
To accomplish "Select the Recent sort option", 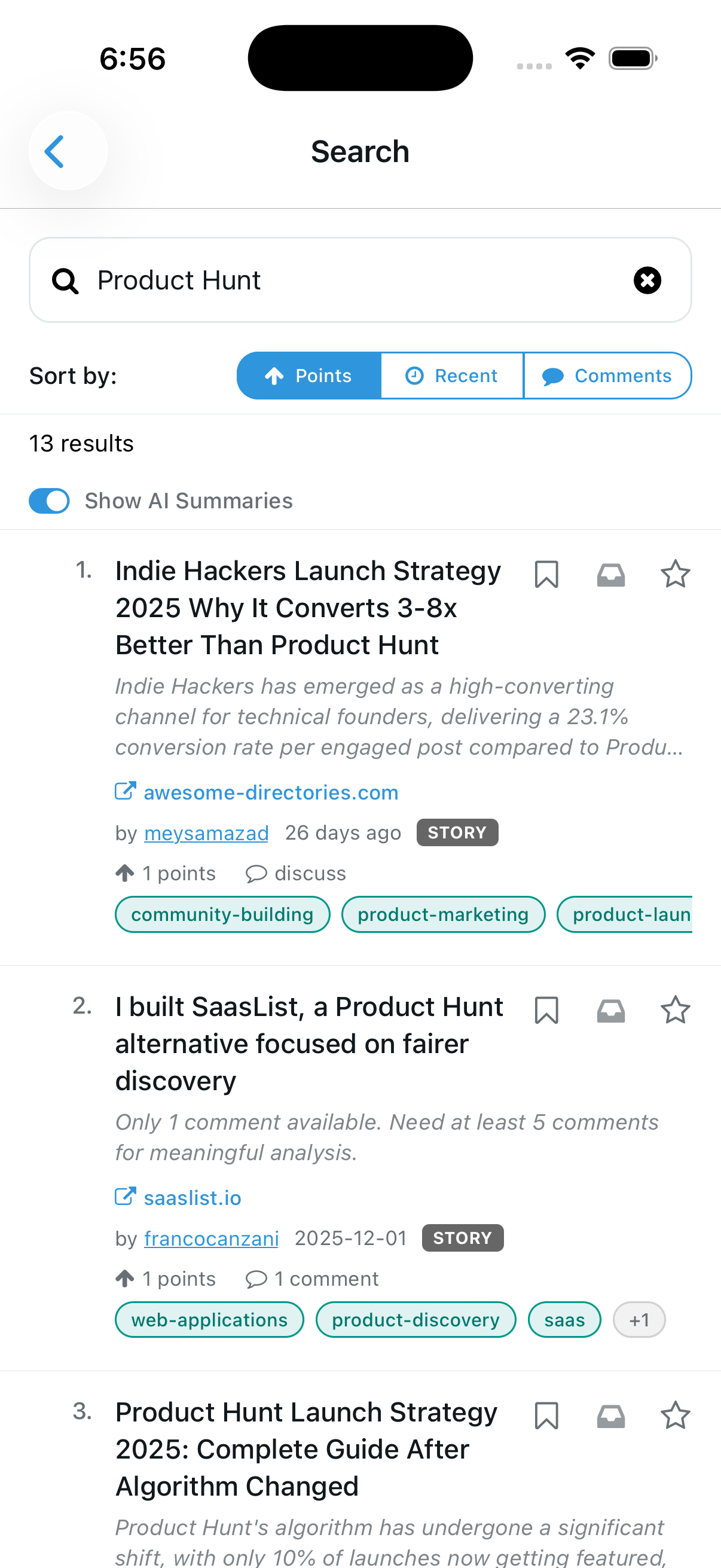I will (452, 375).
